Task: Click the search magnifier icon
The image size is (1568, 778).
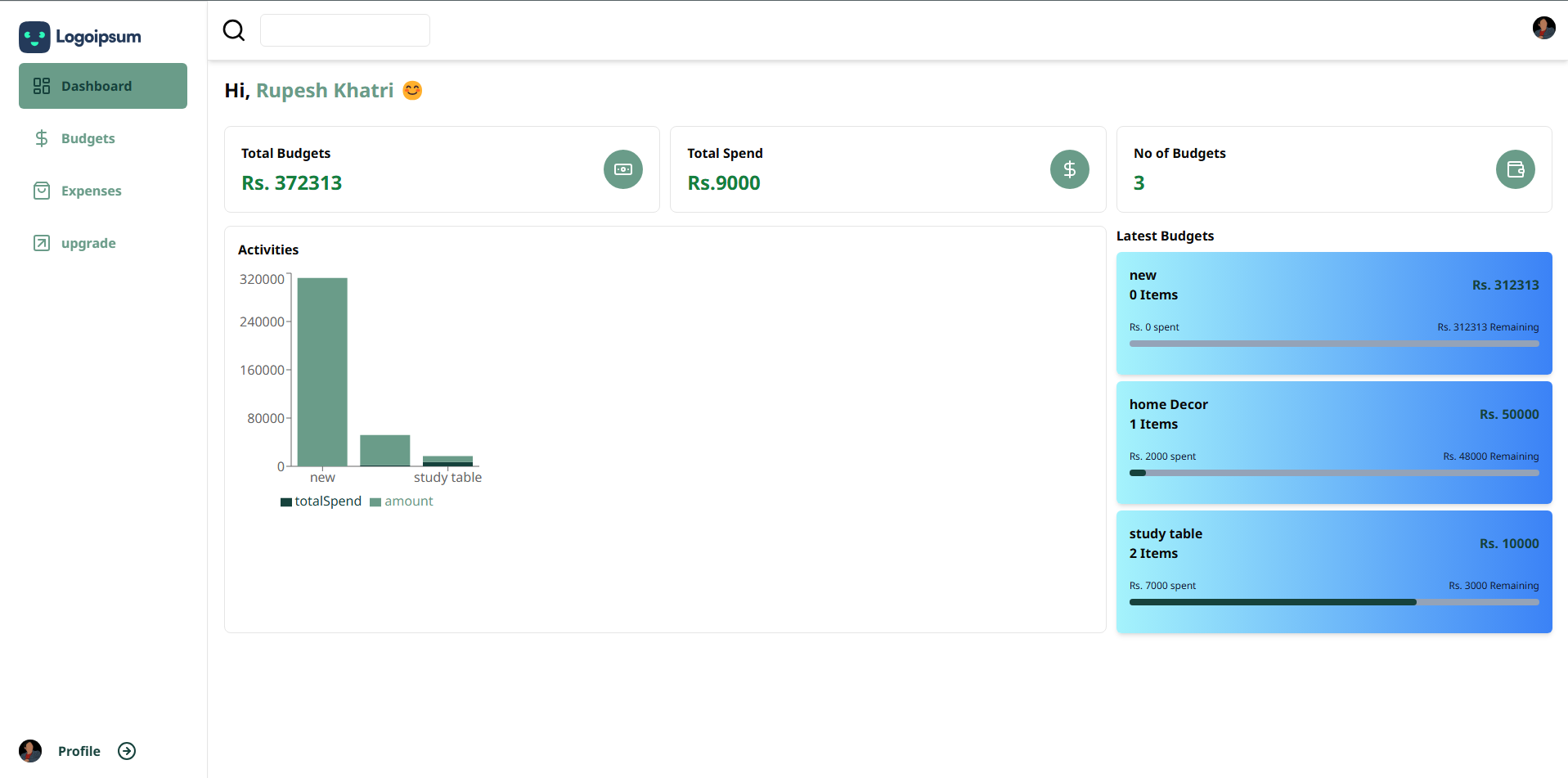Action: 234,30
